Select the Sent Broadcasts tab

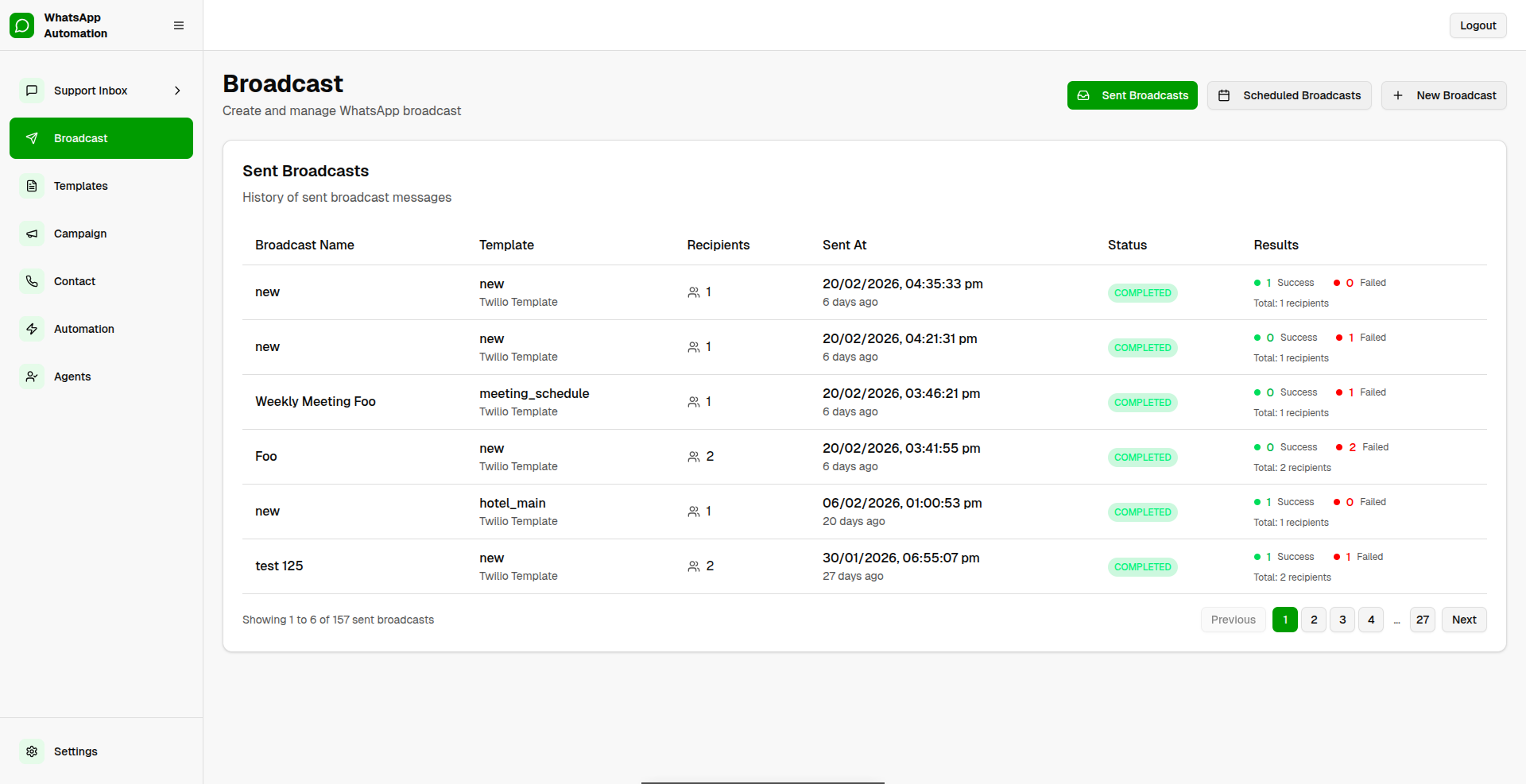[x=1132, y=95]
